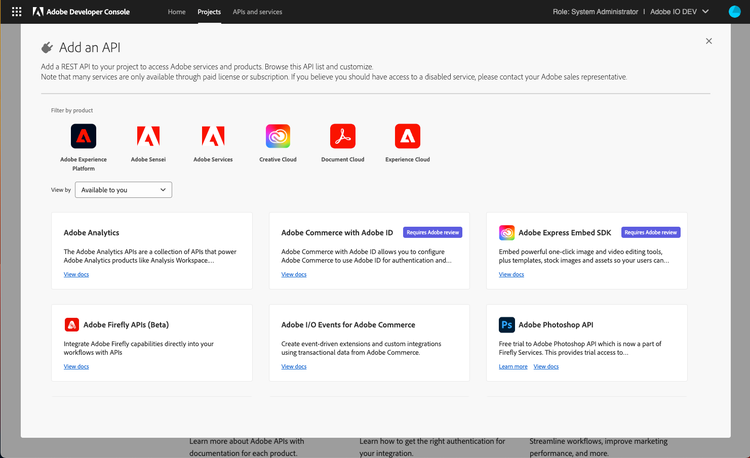This screenshot has height=458, width=750.
Task: Select the Adobe Commerce with Adobe ID title
Action: pyautogui.click(x=337, y=233)
